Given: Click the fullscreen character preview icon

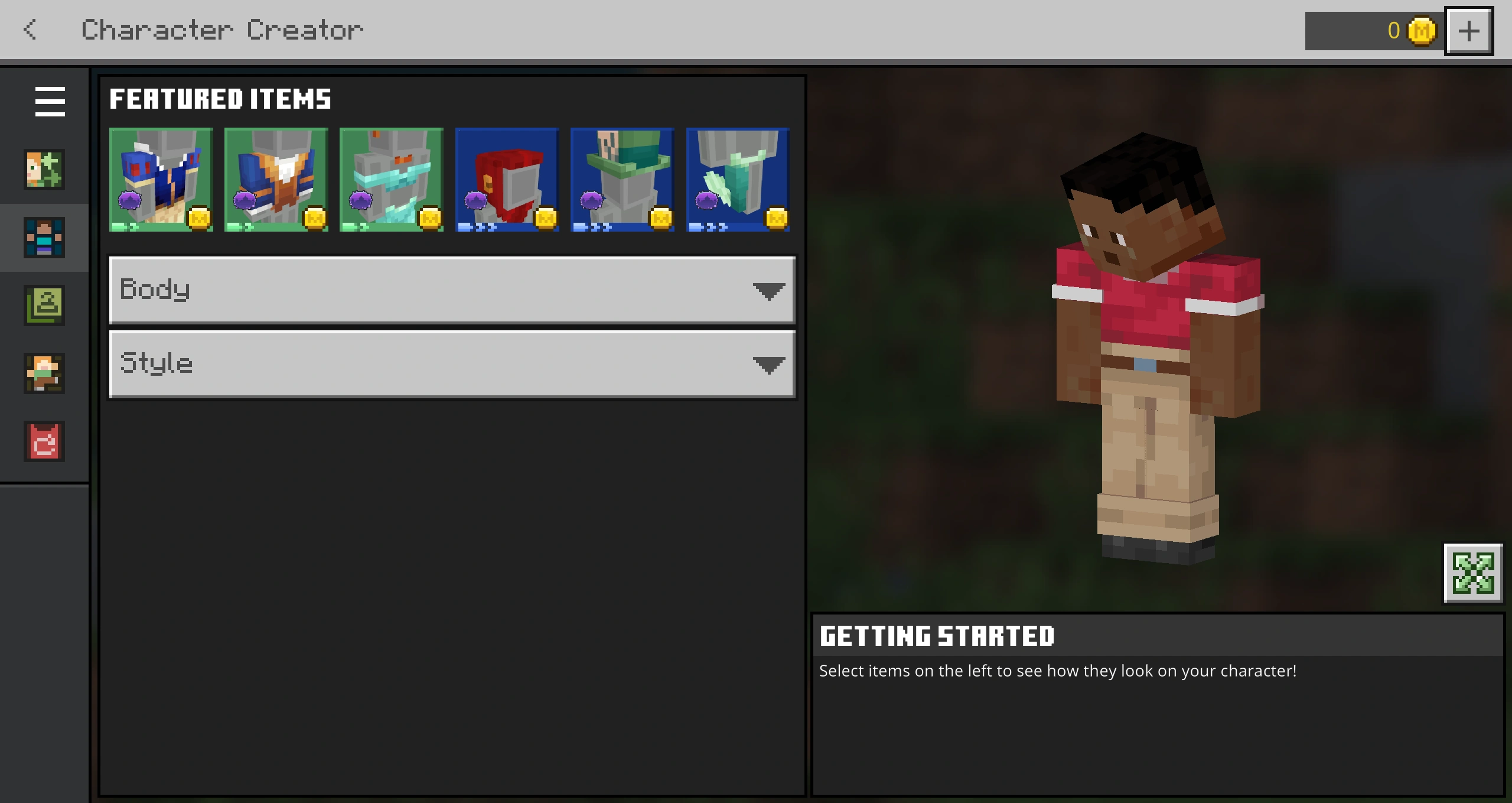Looking at the screenshot, I should [x=1473, y=573].
